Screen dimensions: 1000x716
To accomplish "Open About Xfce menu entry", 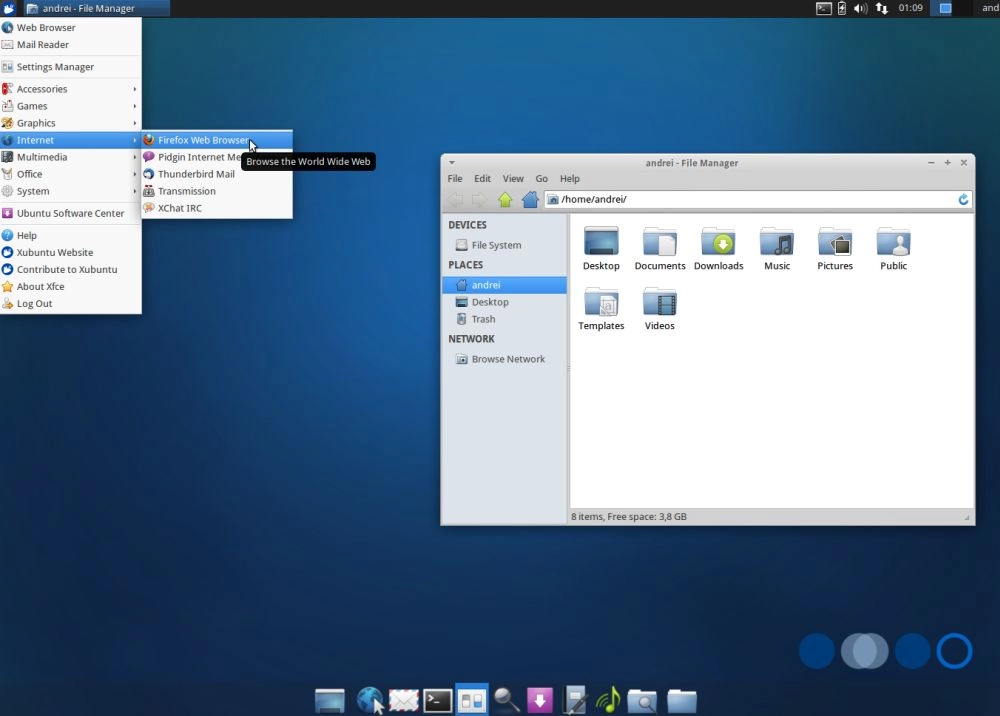I will [x=70, y=287].
